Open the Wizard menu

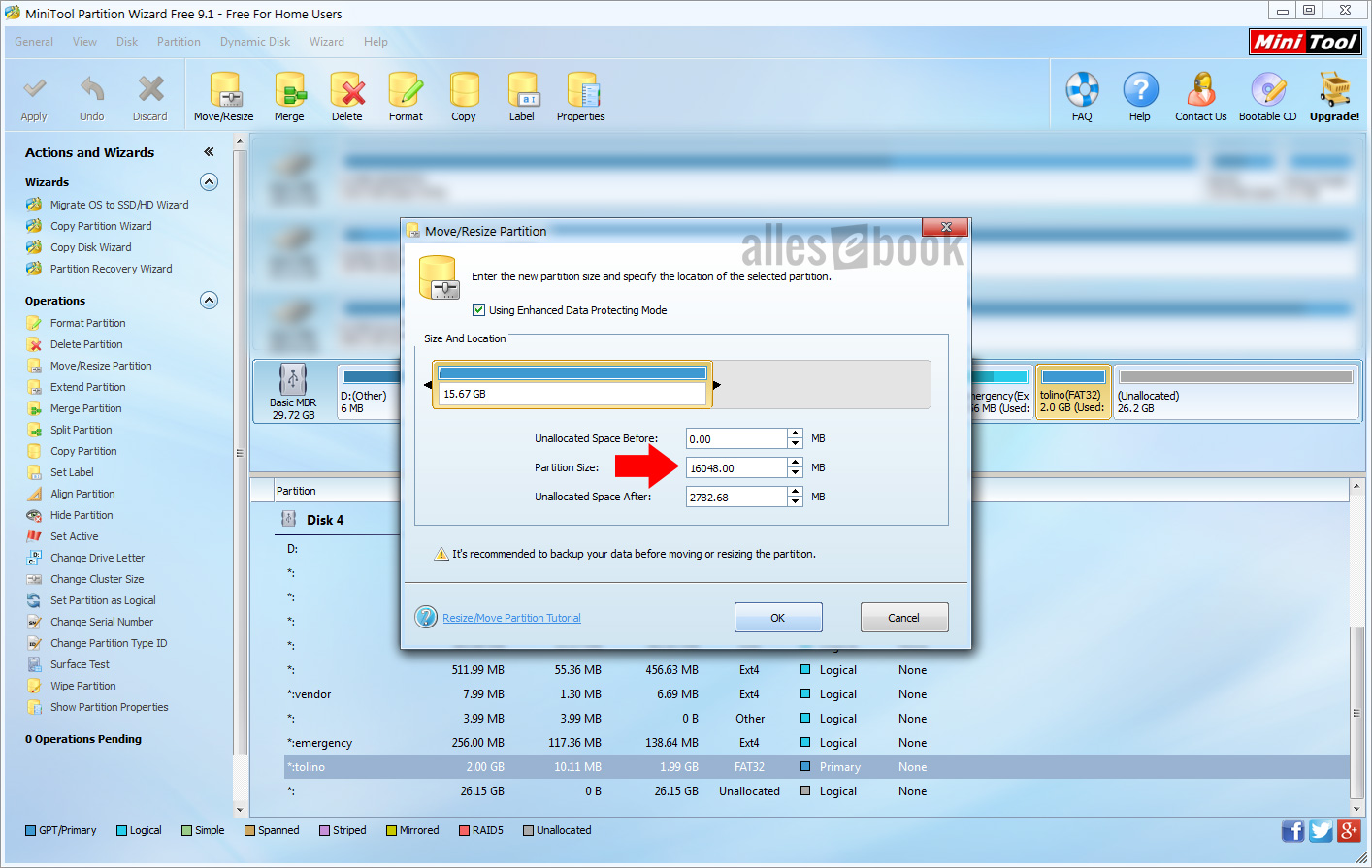point(327,42)
